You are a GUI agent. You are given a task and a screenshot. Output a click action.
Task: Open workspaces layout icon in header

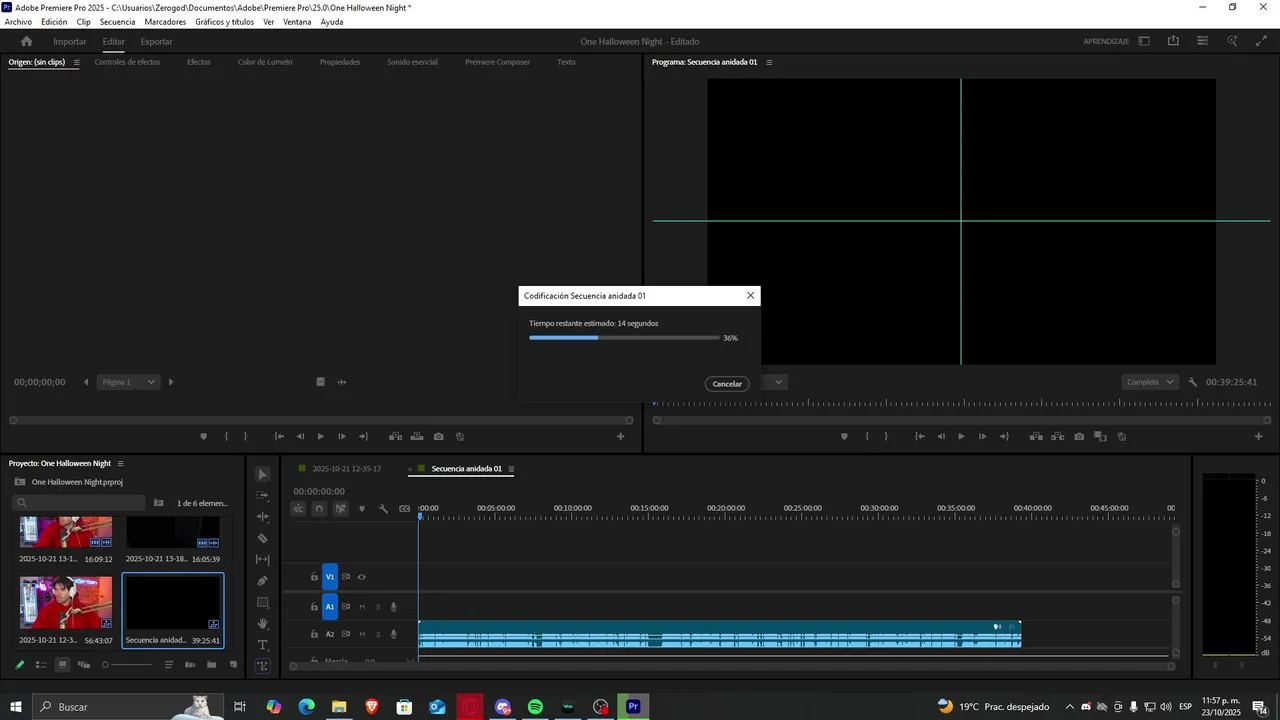coord(1144,41)
